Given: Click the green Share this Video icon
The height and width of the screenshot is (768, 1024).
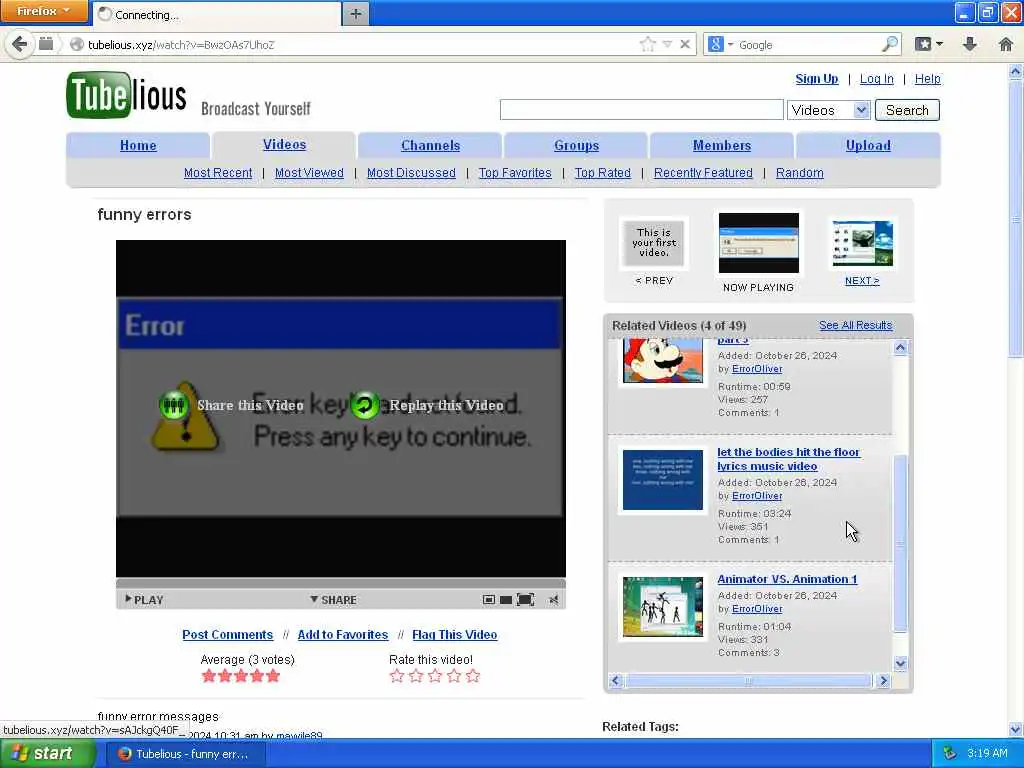Looking at the screenshot, I should [x=174, y=406].
